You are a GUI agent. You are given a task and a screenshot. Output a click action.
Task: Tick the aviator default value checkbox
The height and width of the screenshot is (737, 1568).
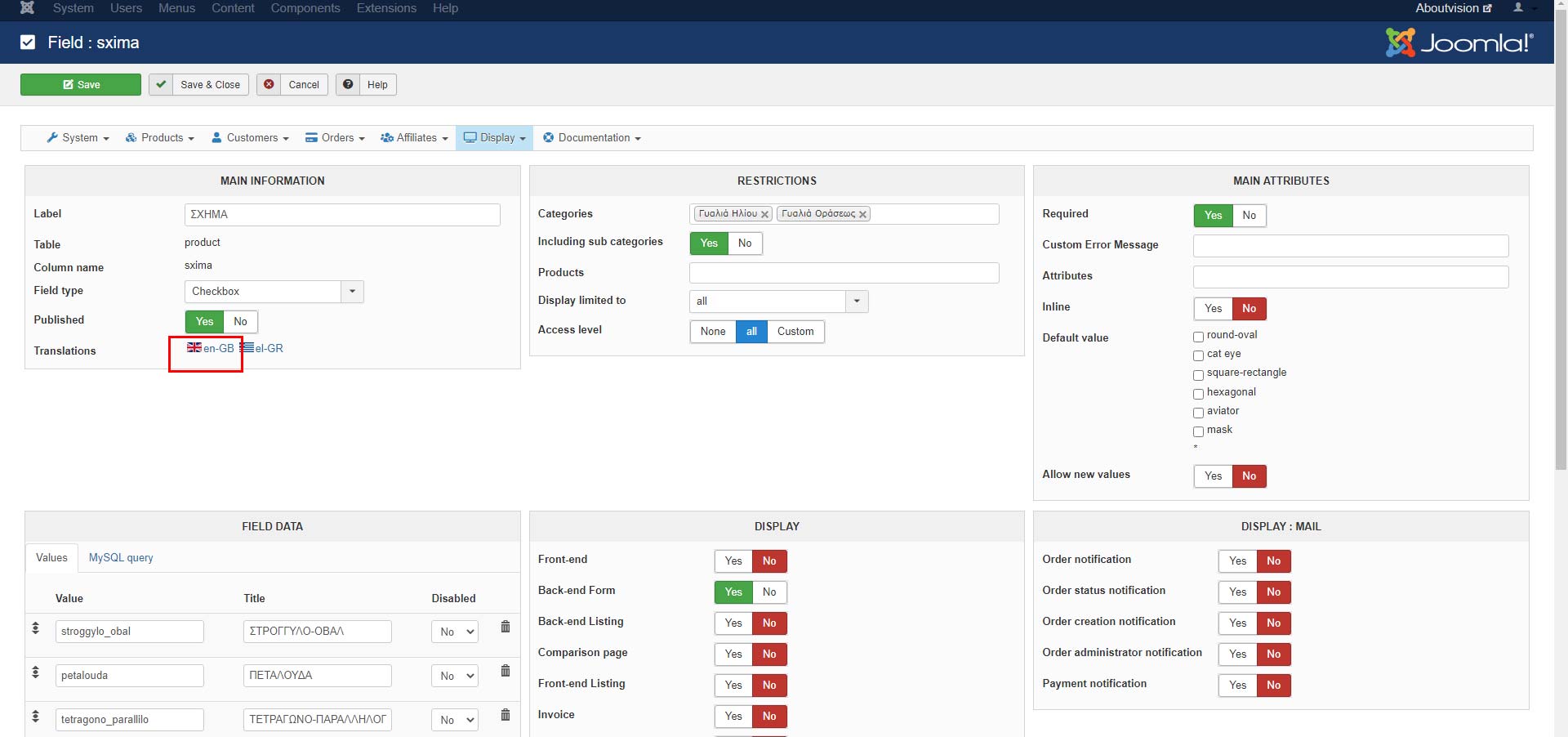1198,413
